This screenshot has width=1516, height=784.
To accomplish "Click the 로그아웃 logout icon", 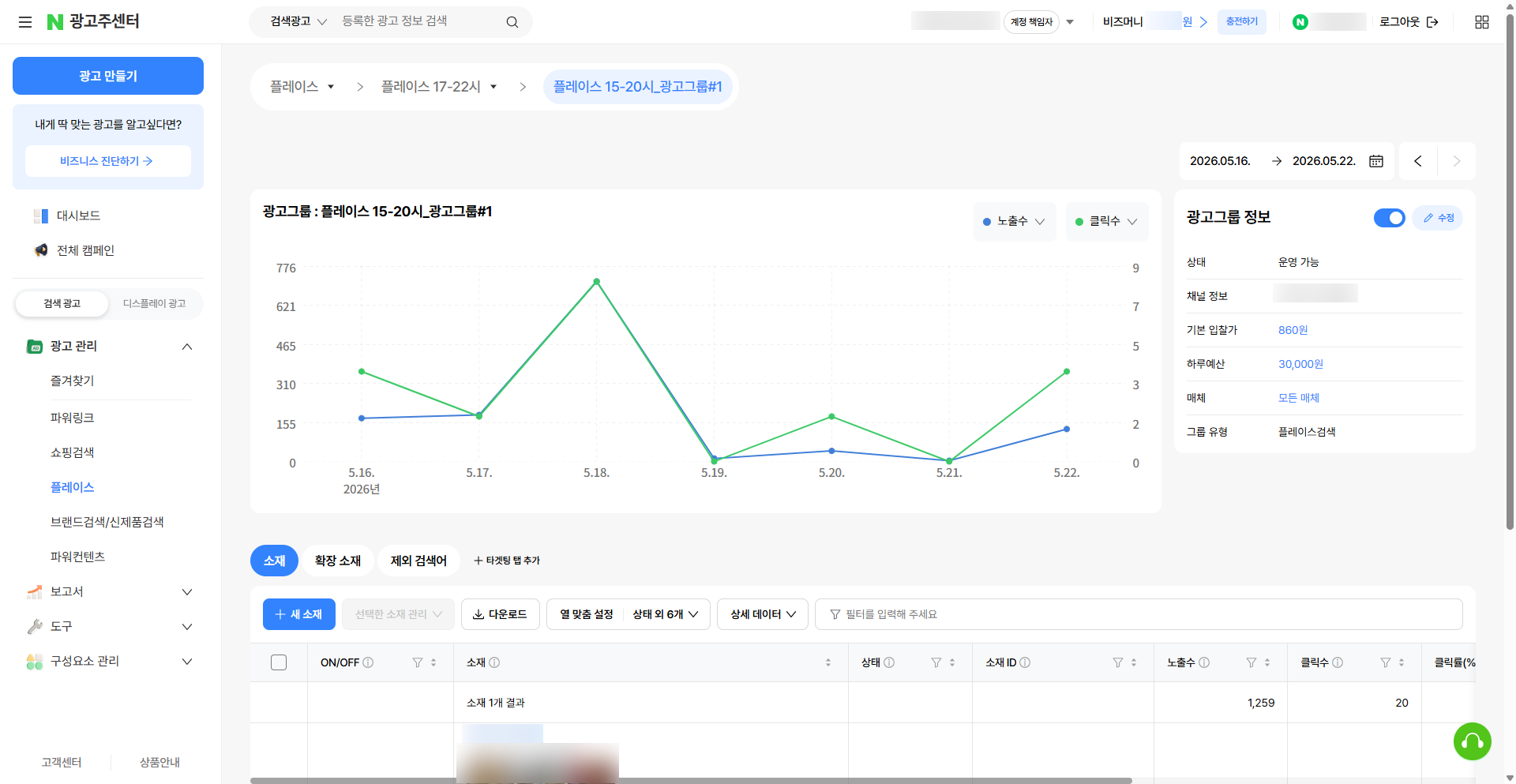I will click(1432, 22).
